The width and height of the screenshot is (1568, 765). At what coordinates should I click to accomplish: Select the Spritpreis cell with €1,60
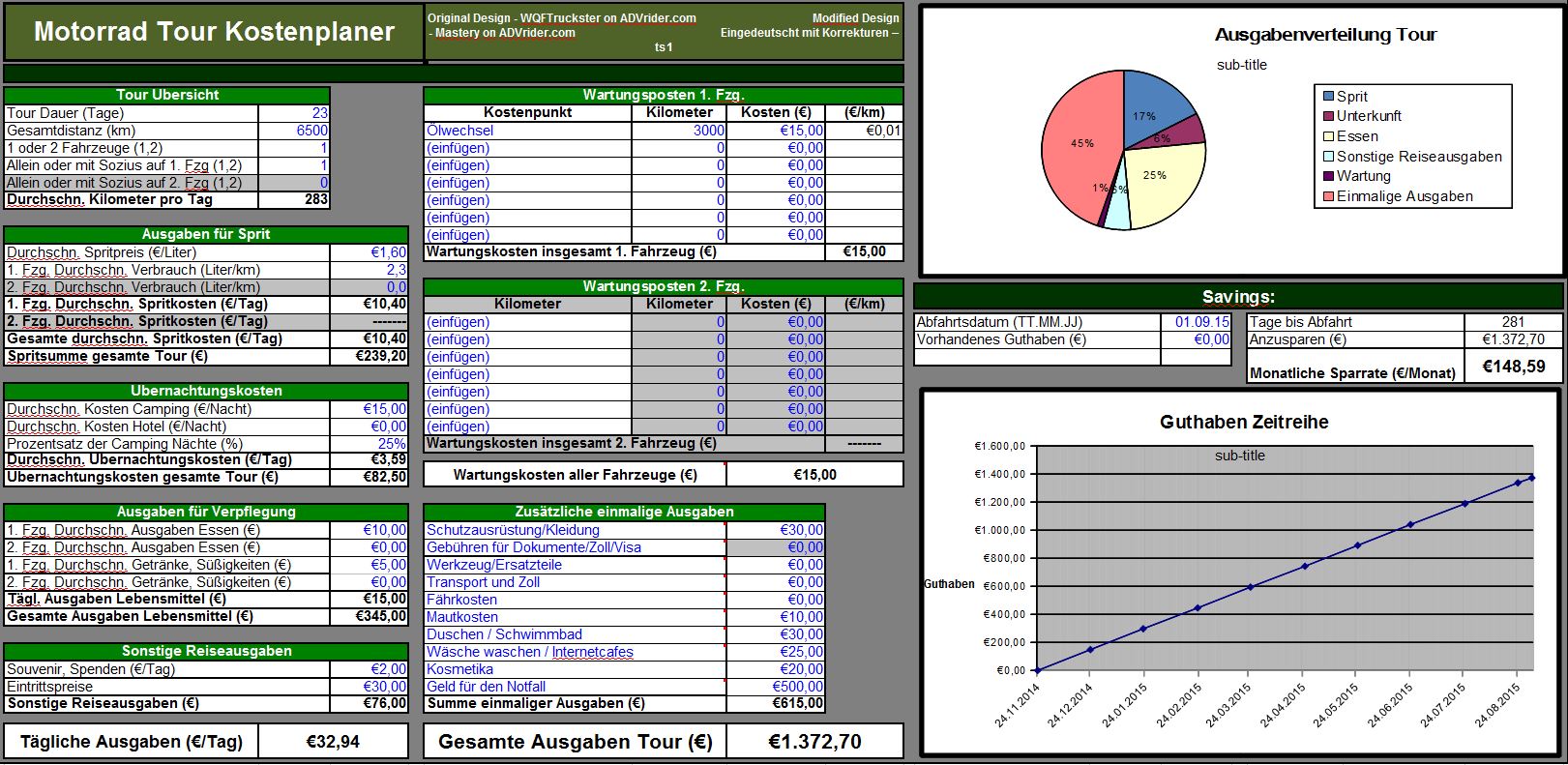click(369, 252)
